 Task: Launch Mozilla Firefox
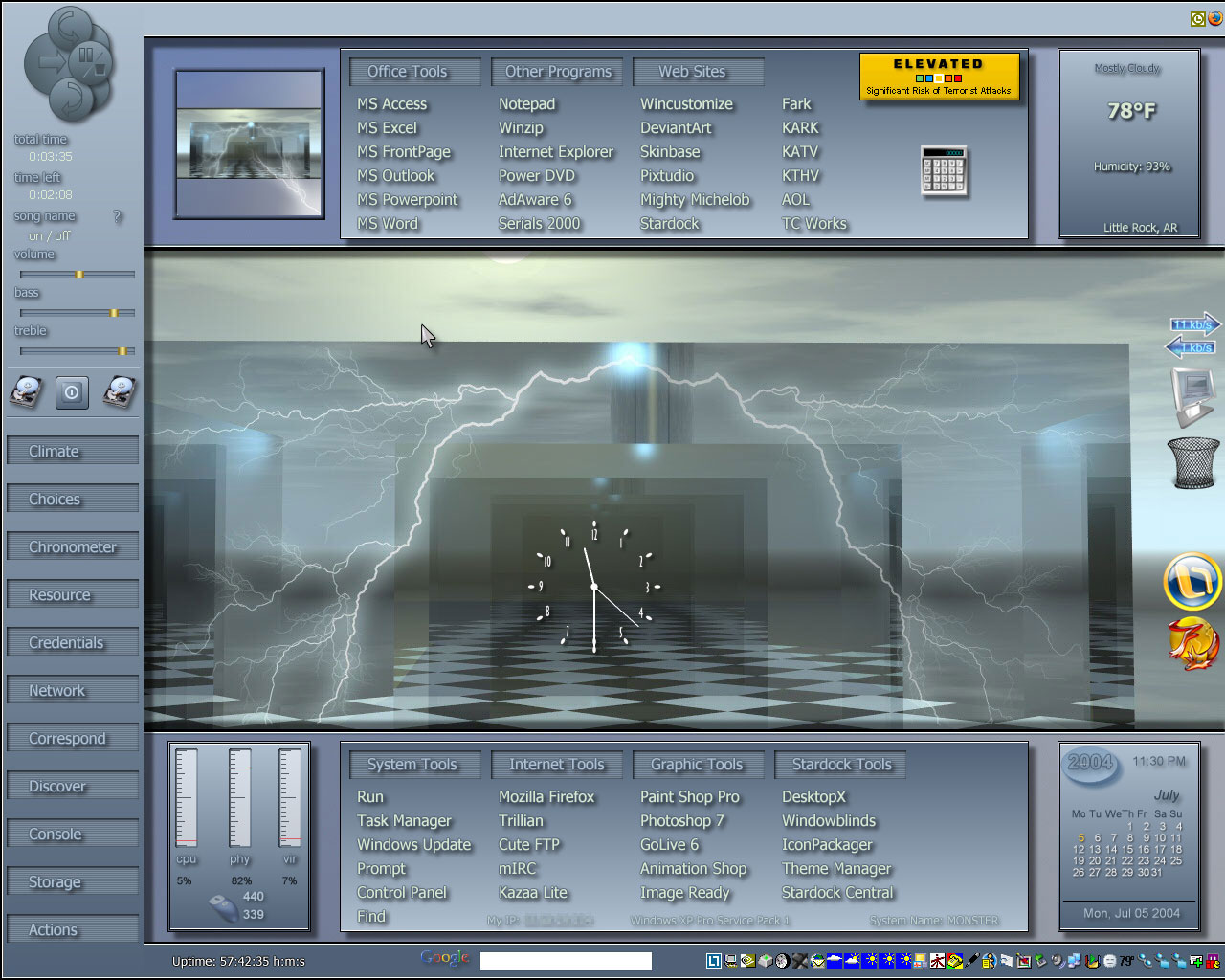tap(546, 797)
